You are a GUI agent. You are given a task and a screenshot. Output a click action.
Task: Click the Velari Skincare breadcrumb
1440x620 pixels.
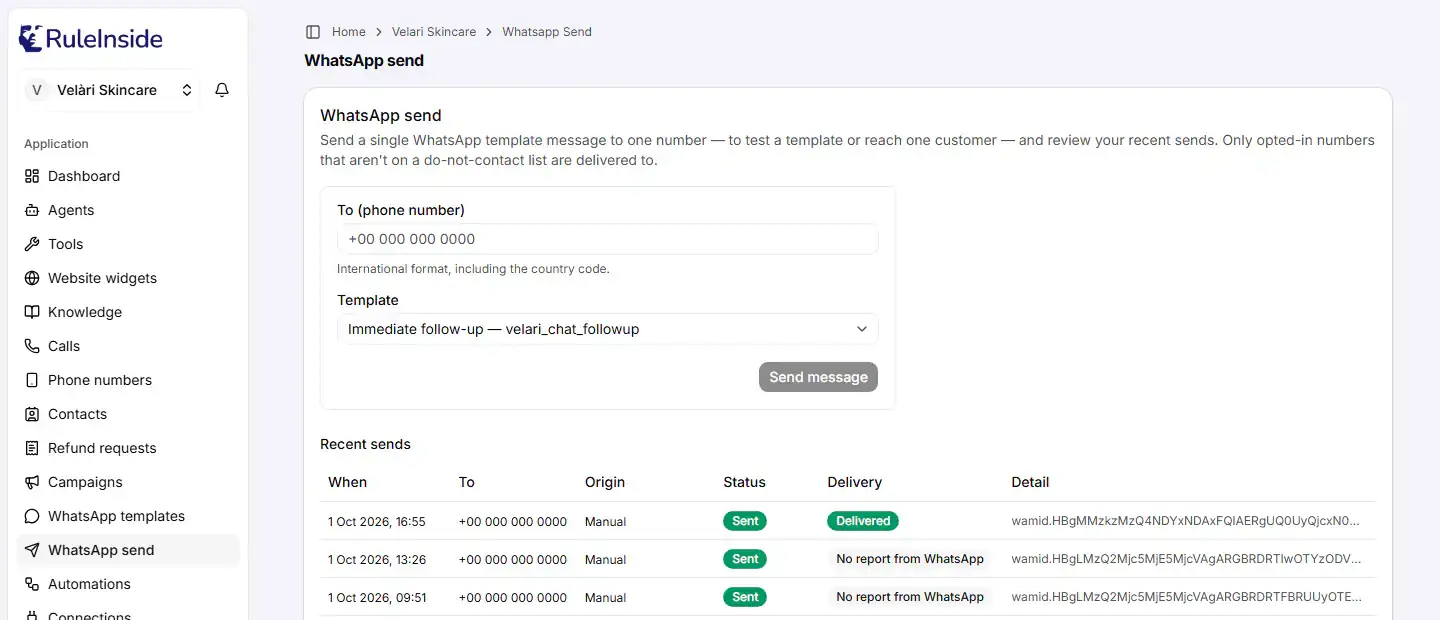pyautogui.click(x=434, y=32)
